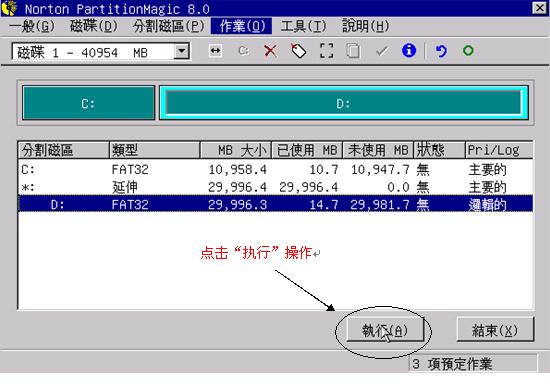Click the format partition bracket icon
The width and height of the screenshot is (550, 384).
[x=326, y=51]
